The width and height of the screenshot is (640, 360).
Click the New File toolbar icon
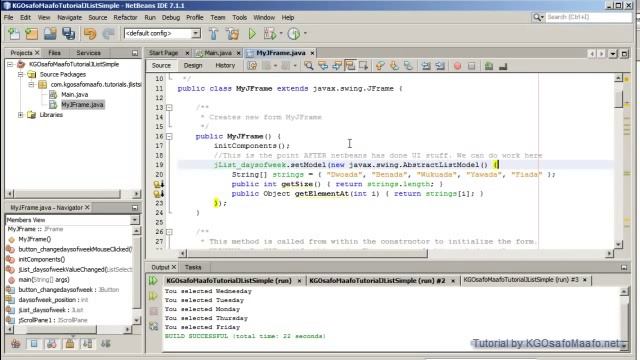[x=14, y=33]
